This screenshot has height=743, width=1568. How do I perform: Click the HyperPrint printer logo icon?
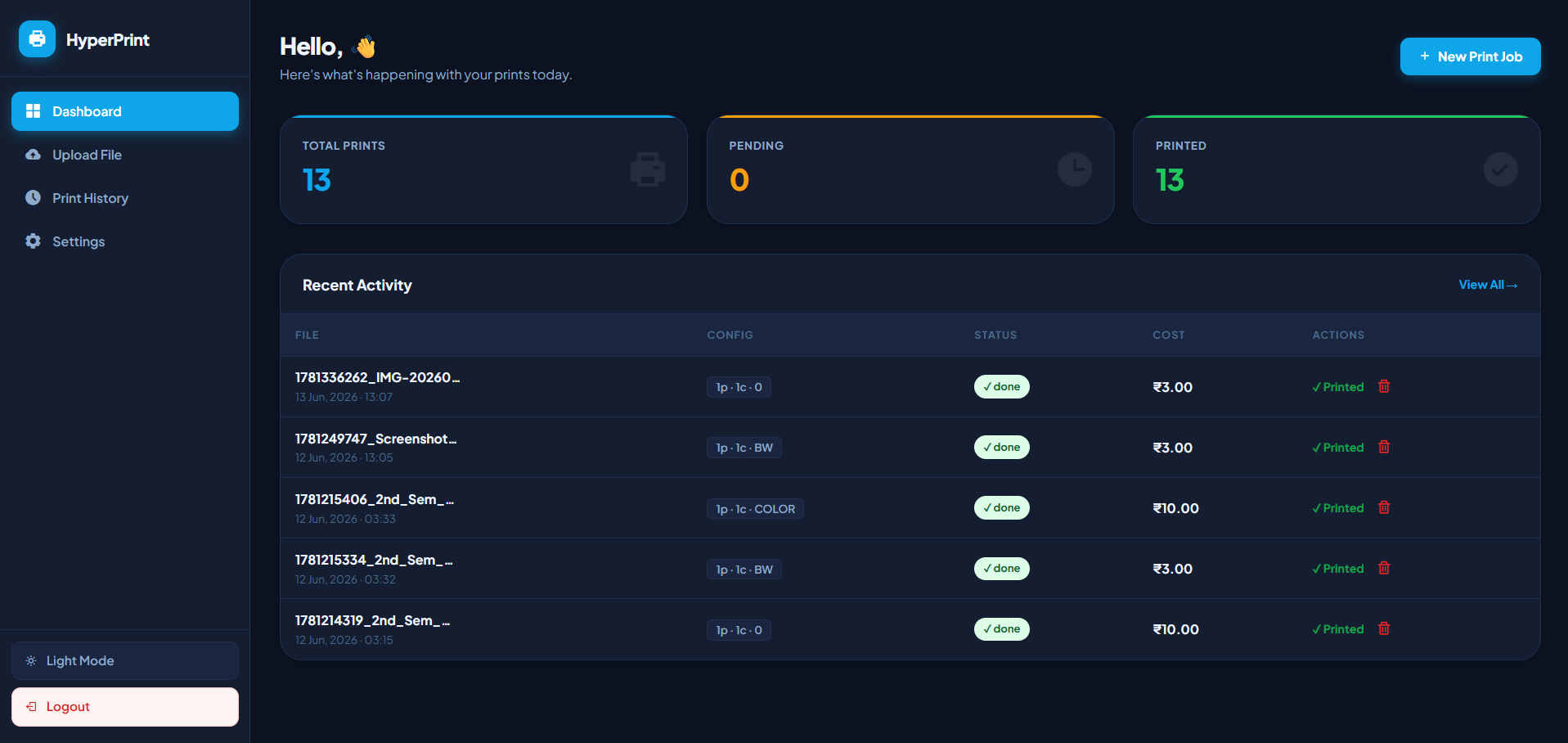click(x=37, y=39)
